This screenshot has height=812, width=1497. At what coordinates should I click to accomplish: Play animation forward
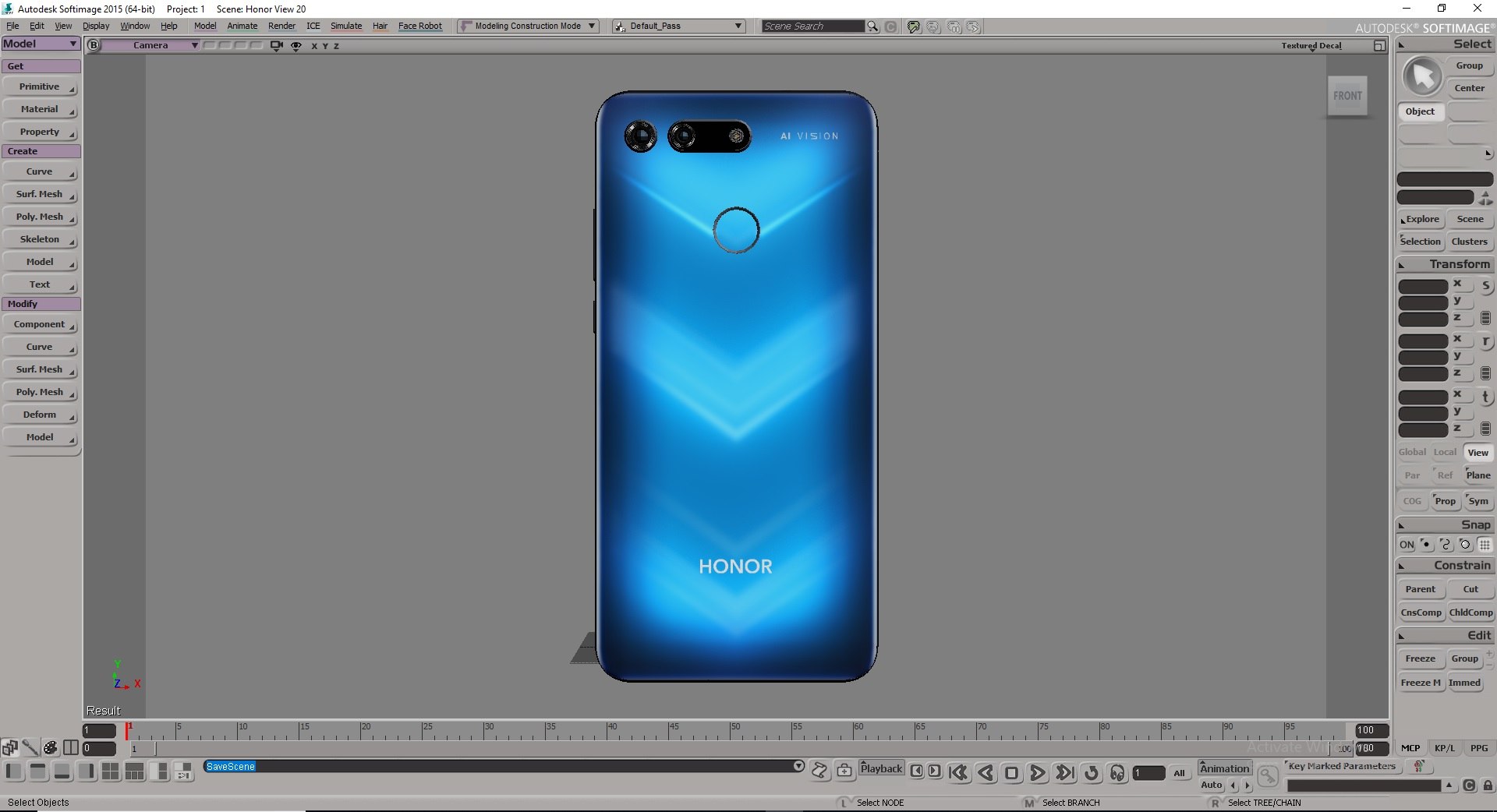[1038, 772]
